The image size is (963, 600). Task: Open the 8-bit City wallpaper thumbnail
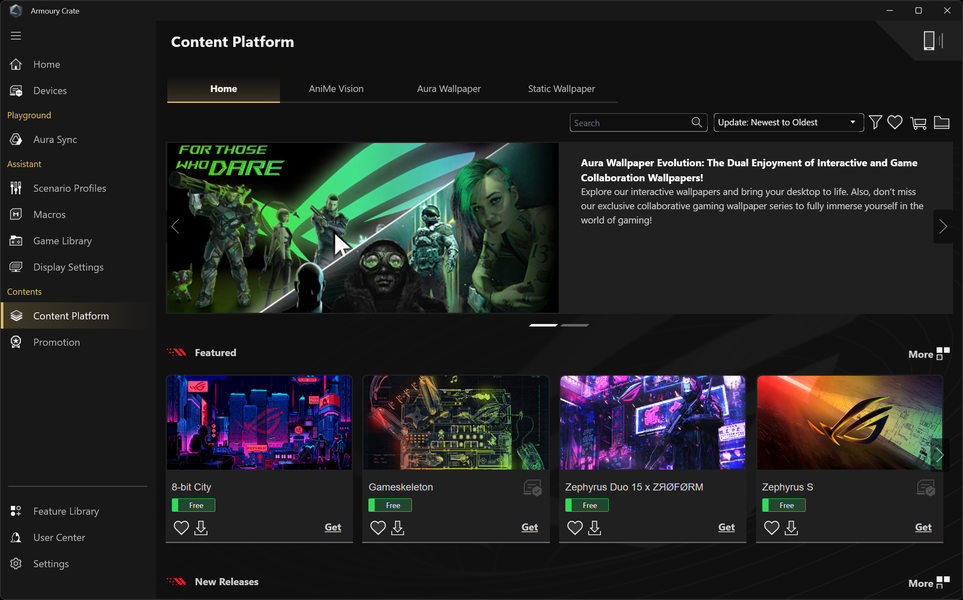pos(259,423)
